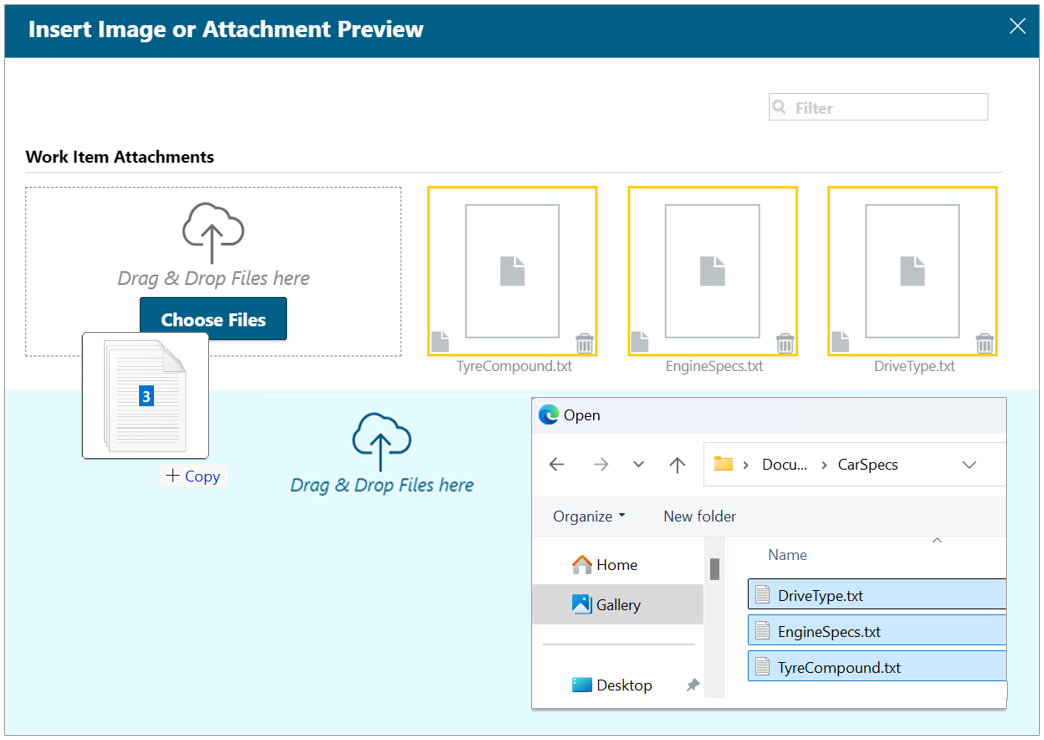Click the cloud upload icon in the dashed drop zone
Screen dimensions: 1044x740
[213, 232]
